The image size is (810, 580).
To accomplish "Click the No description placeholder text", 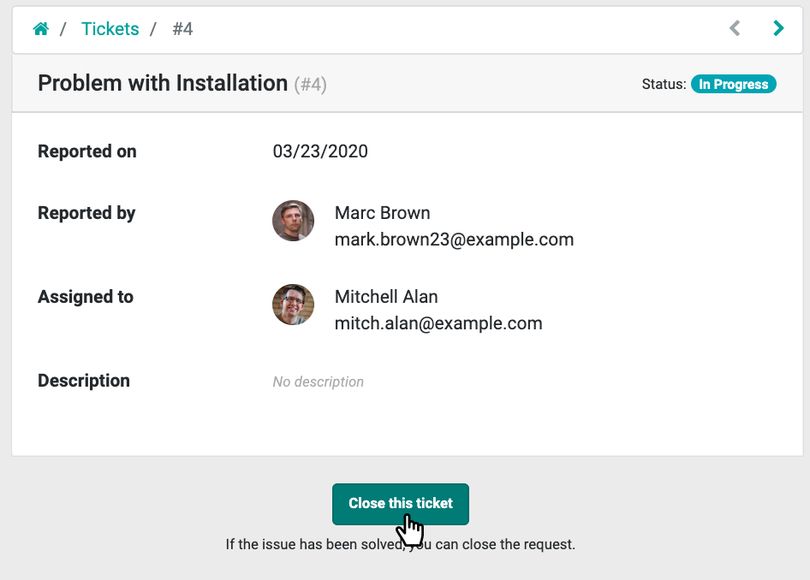I will click(318, 382).
